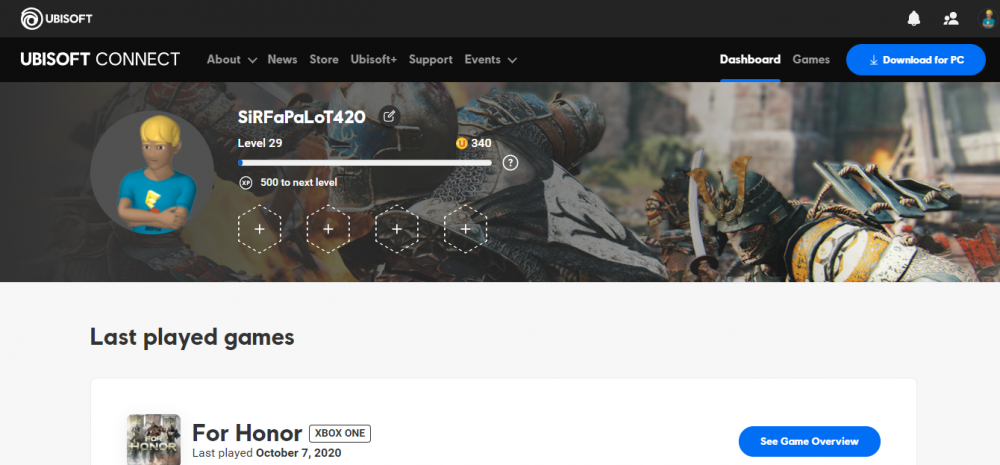1000x465 pixels.
Task: Click the third empty badge hexagon slot
Action: click(x=397, y=229)
